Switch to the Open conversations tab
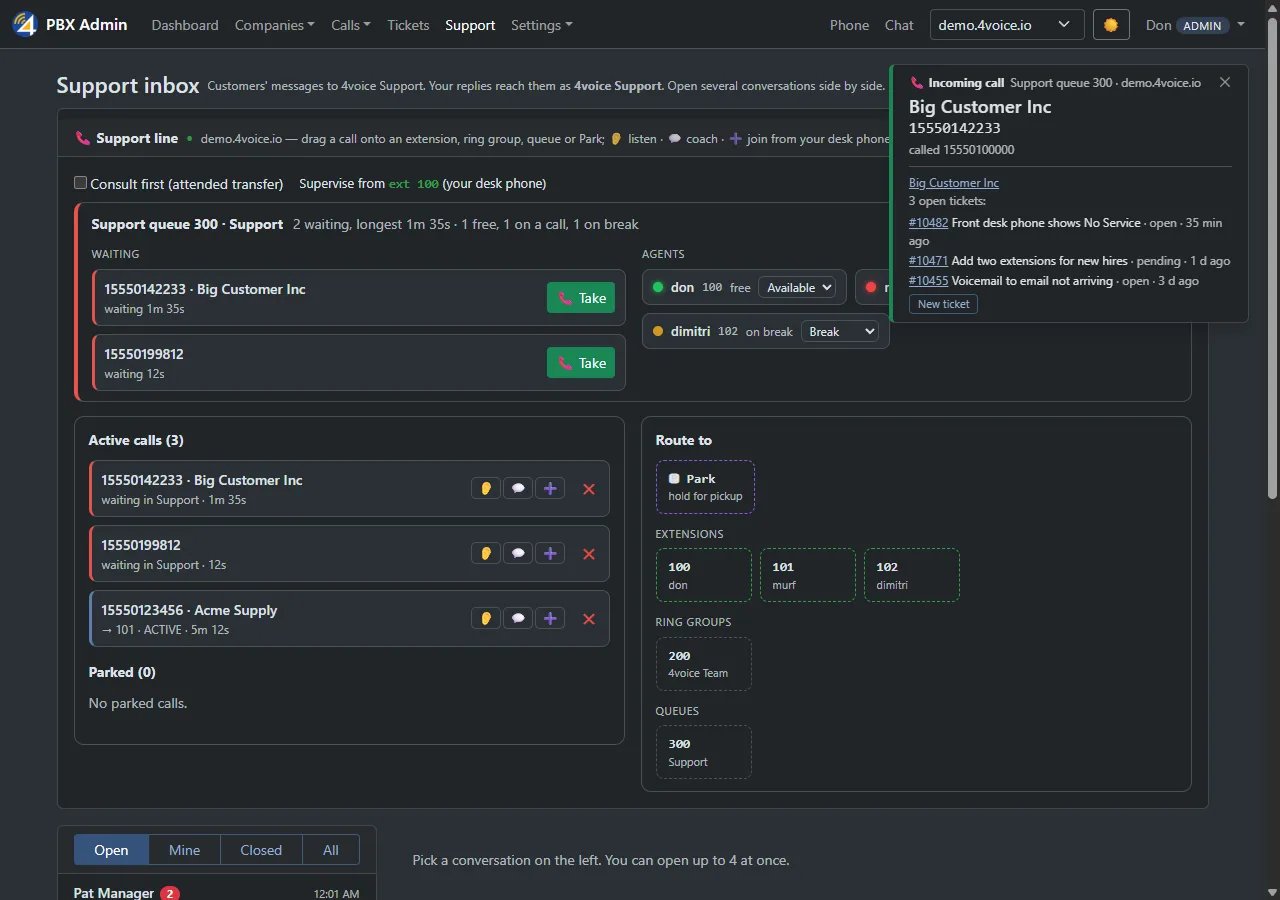The height and width of the screenshot is (900, 1280). click(111, 850)
